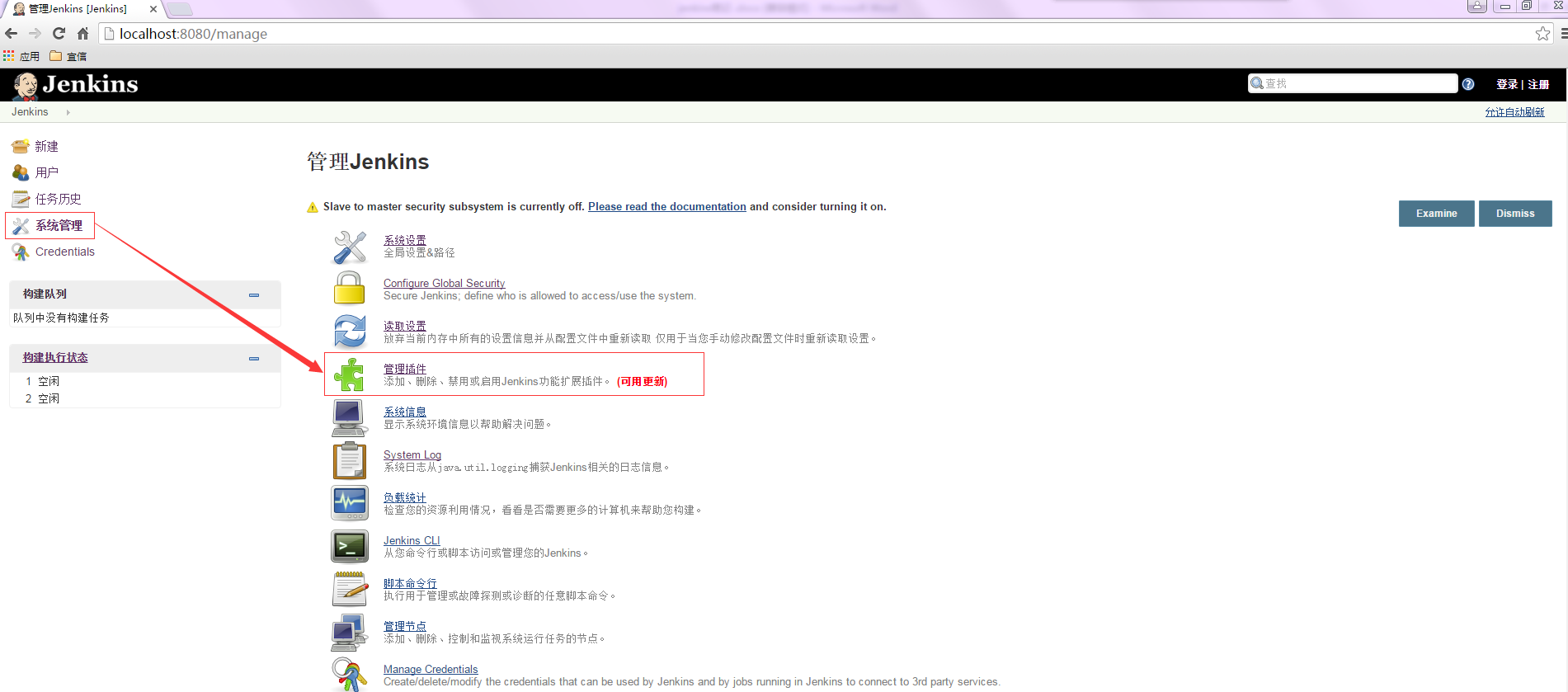
Task: Click the browser back arrow
Action: click(x=12, y=34)
